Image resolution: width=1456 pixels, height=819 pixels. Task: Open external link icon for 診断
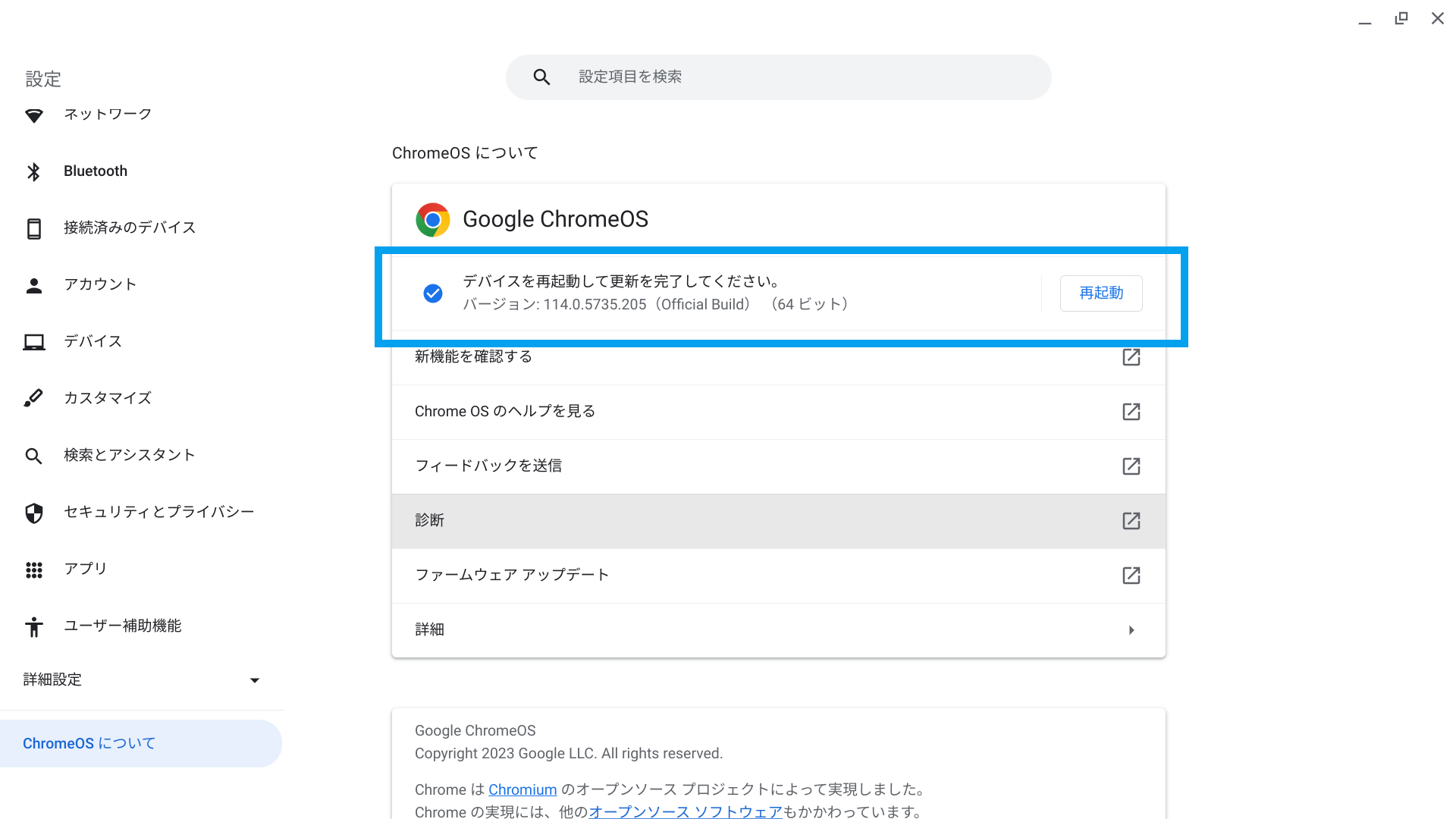[x=1131, y=521]
